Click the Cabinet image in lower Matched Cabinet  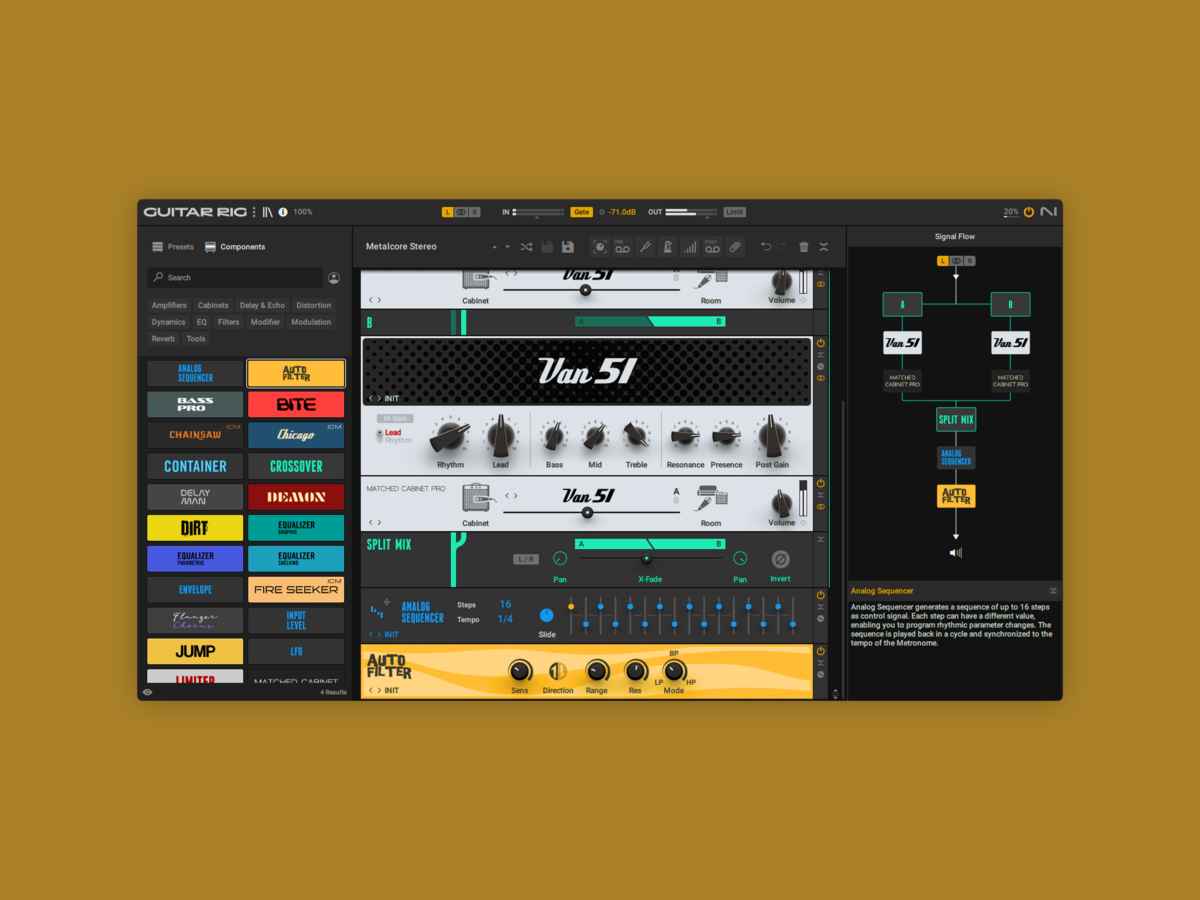pyautogui.click(x=476, y=499)
